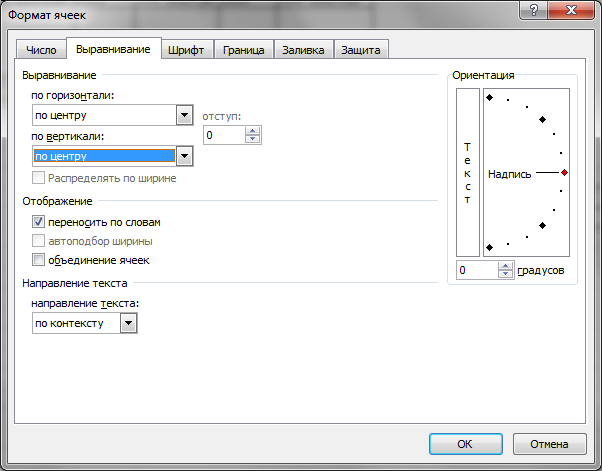Enable 'объединение ячеек' checkbox
The height and width of the screenshot is (471, 602).
[x=38, y=260]
